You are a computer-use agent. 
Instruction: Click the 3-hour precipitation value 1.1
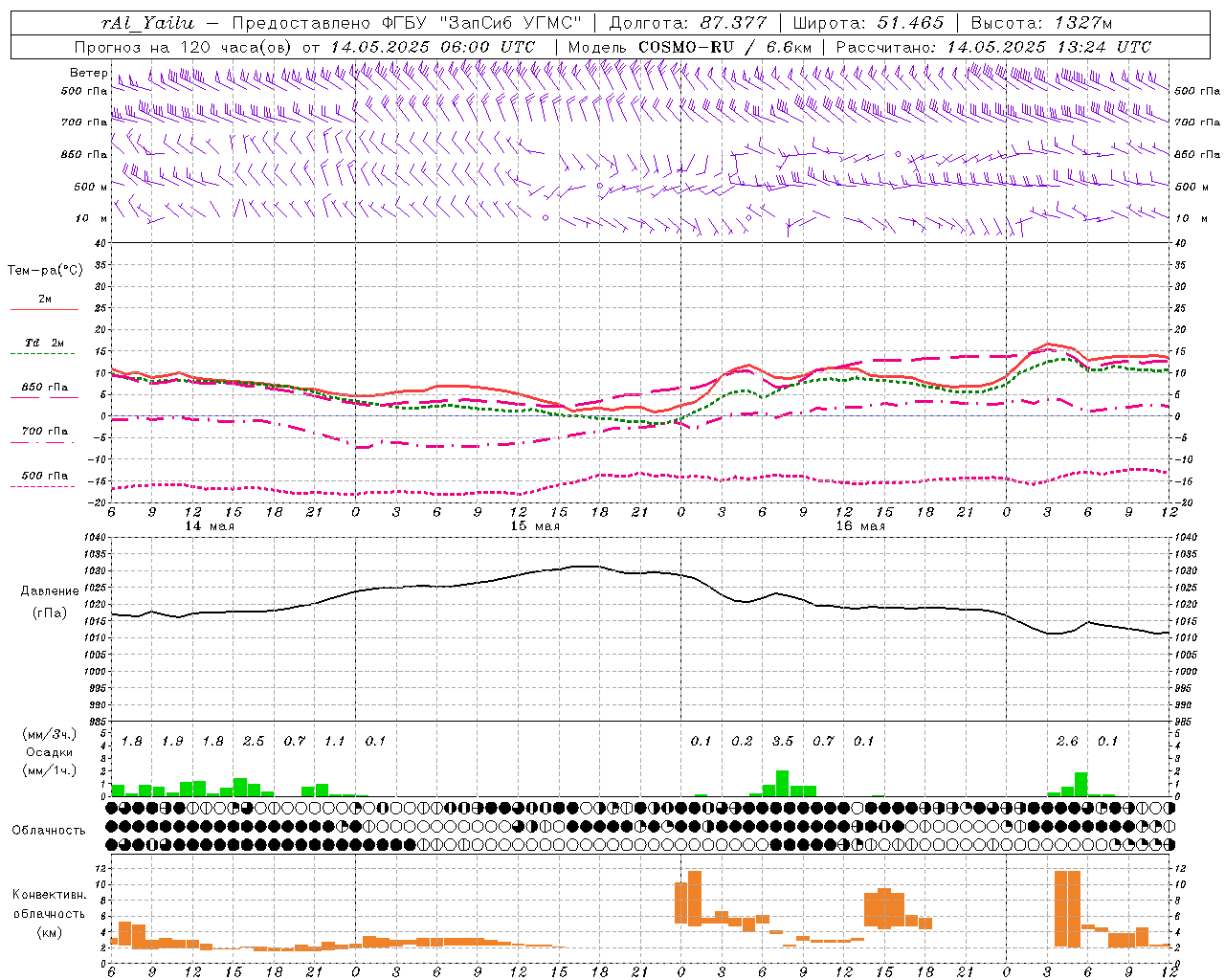pos(334,742)
